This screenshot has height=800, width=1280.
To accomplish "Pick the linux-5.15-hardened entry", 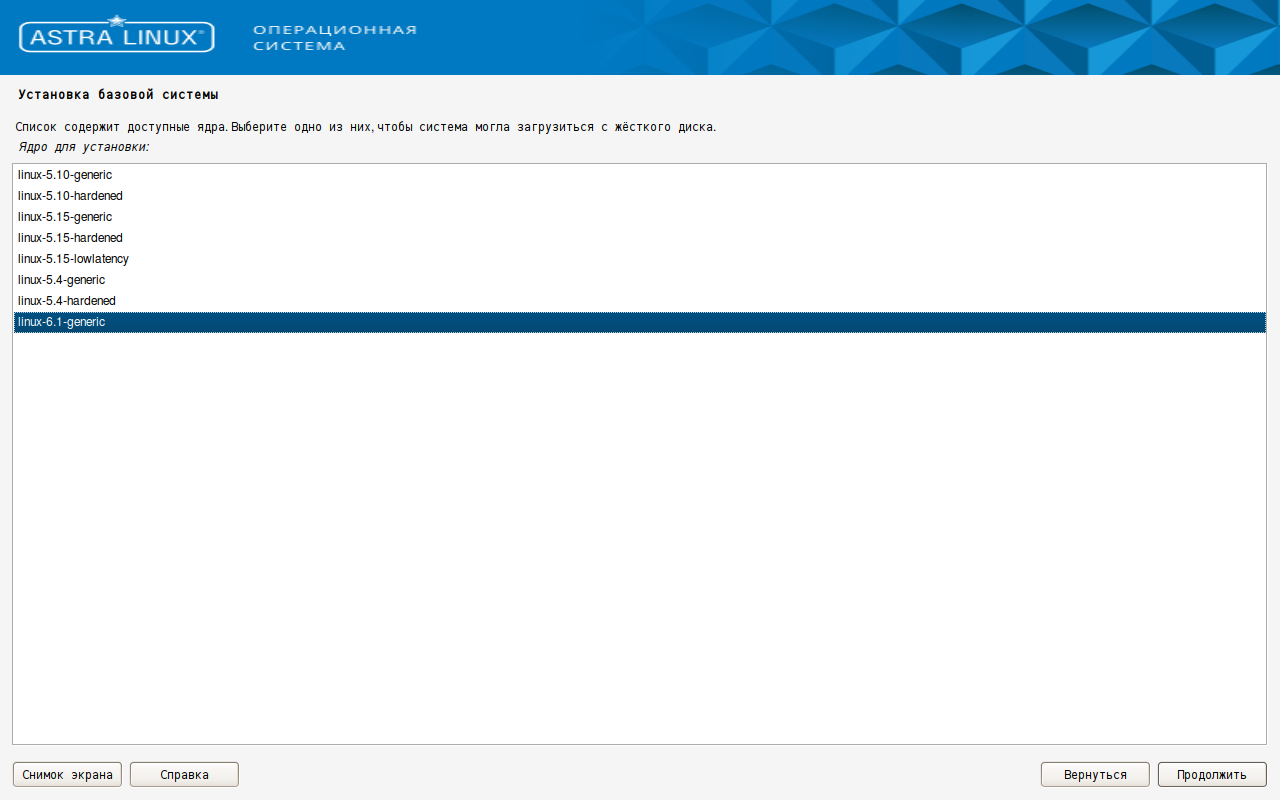I will click(x=640, y=238).
